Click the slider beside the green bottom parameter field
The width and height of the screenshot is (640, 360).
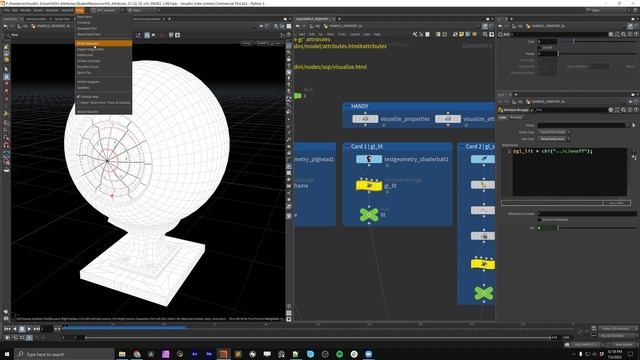tap(597, 228)
